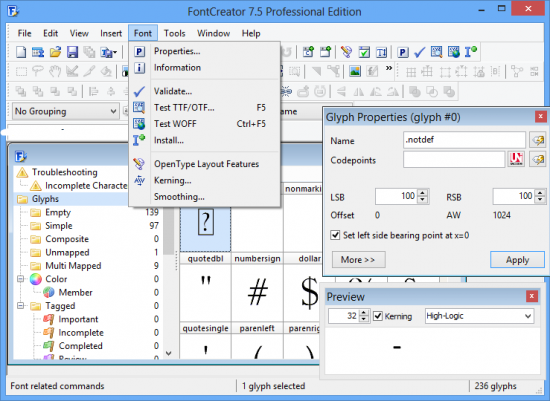Viewport: 550px width, 401px height.
Task: Click the generate codepoints icon at row end
Action: [538, 159]
